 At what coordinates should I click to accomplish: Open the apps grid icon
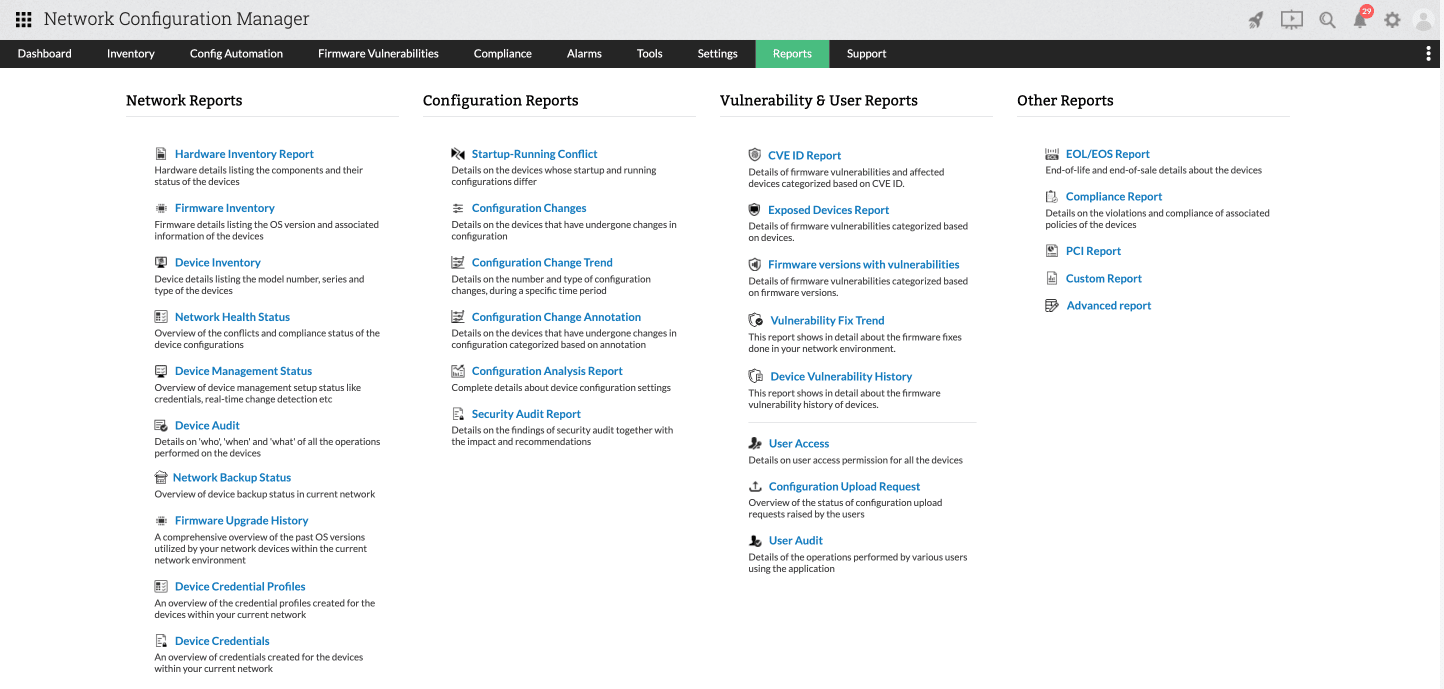pyautogui.click(x=24, y=18)
